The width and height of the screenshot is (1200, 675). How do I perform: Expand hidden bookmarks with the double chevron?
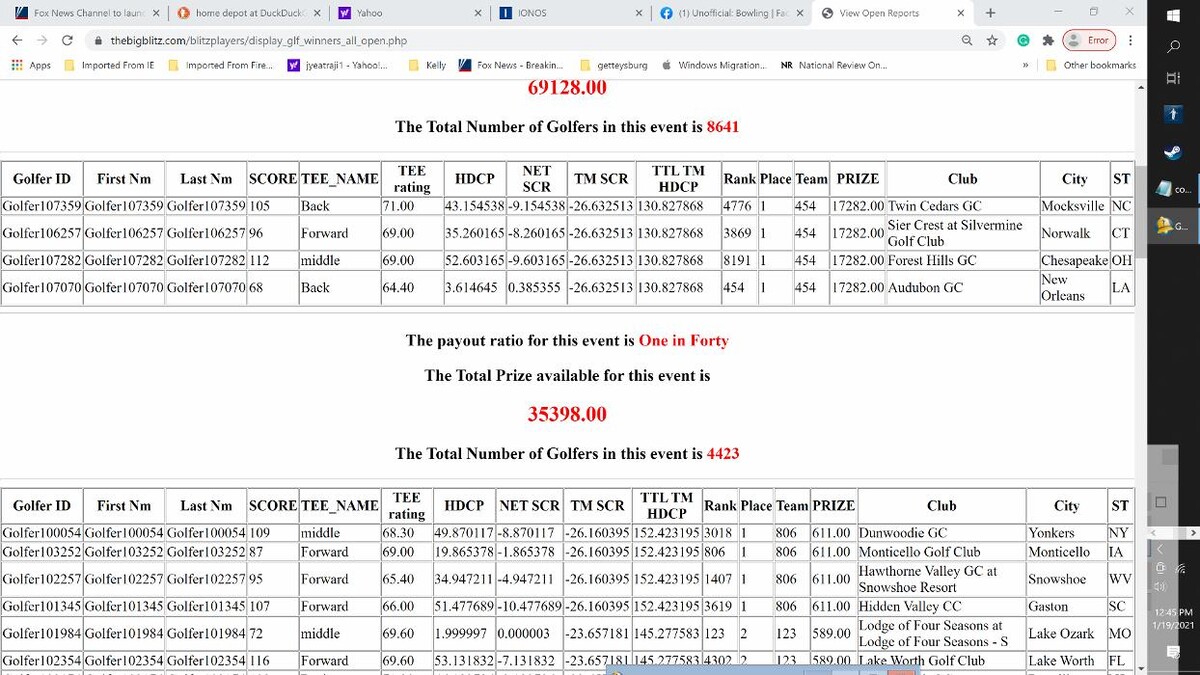click(x=1026, y=65)
